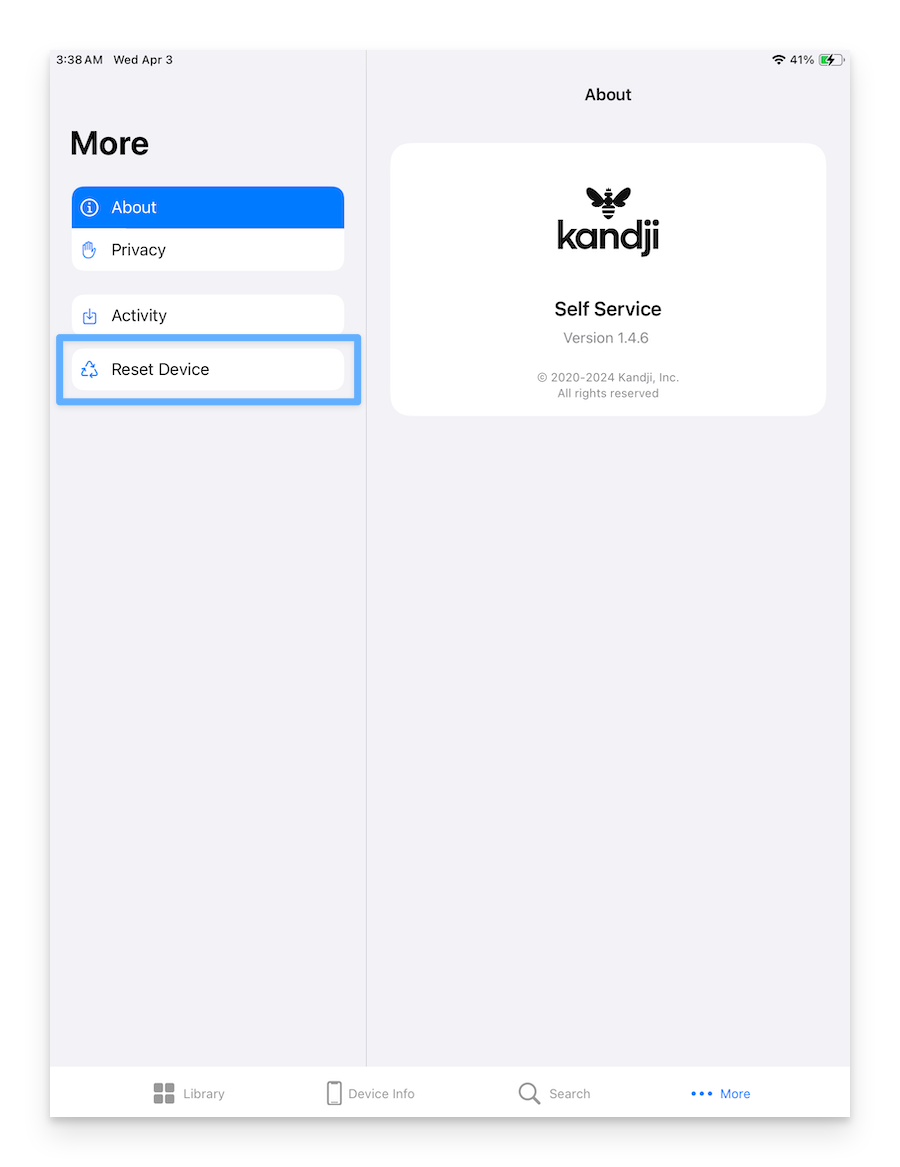Click the Version 1.4.6 text
This screenshot has height=1167, width=900.
[x=606, y=338]
